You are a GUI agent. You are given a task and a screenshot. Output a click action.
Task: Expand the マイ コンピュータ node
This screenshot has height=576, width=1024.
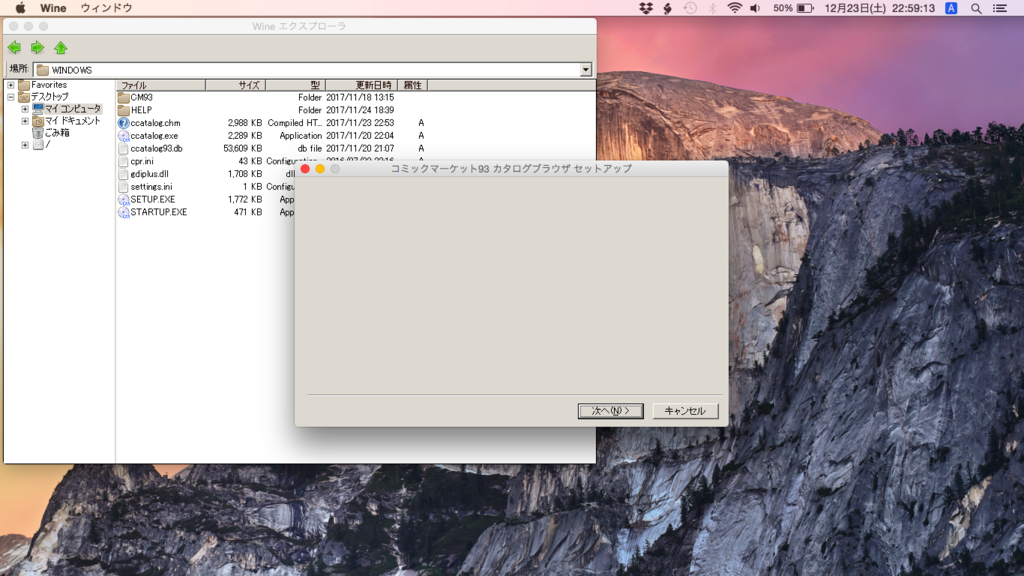point(25,109)
